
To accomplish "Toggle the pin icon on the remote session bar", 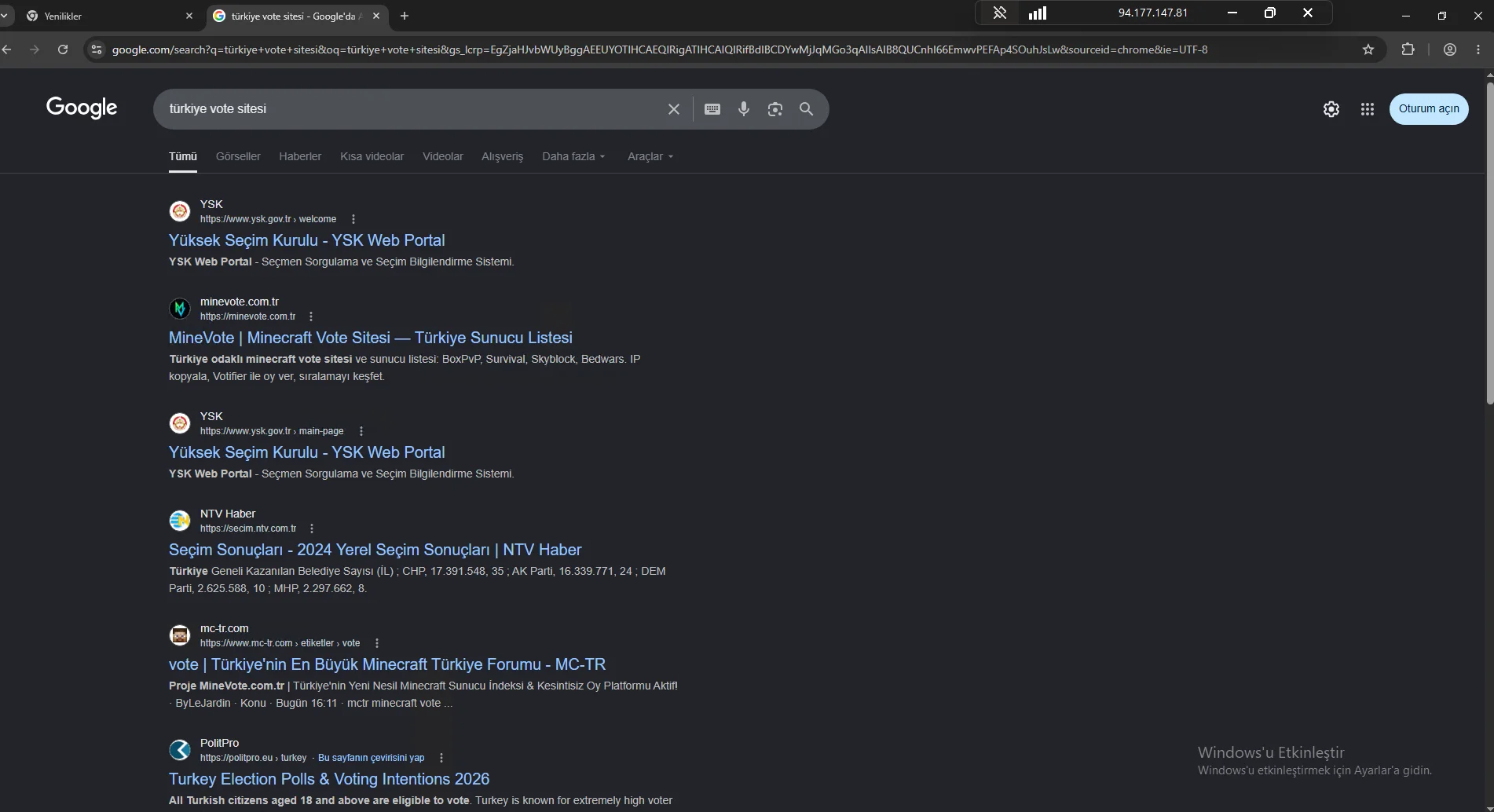I will click(999, 13).
